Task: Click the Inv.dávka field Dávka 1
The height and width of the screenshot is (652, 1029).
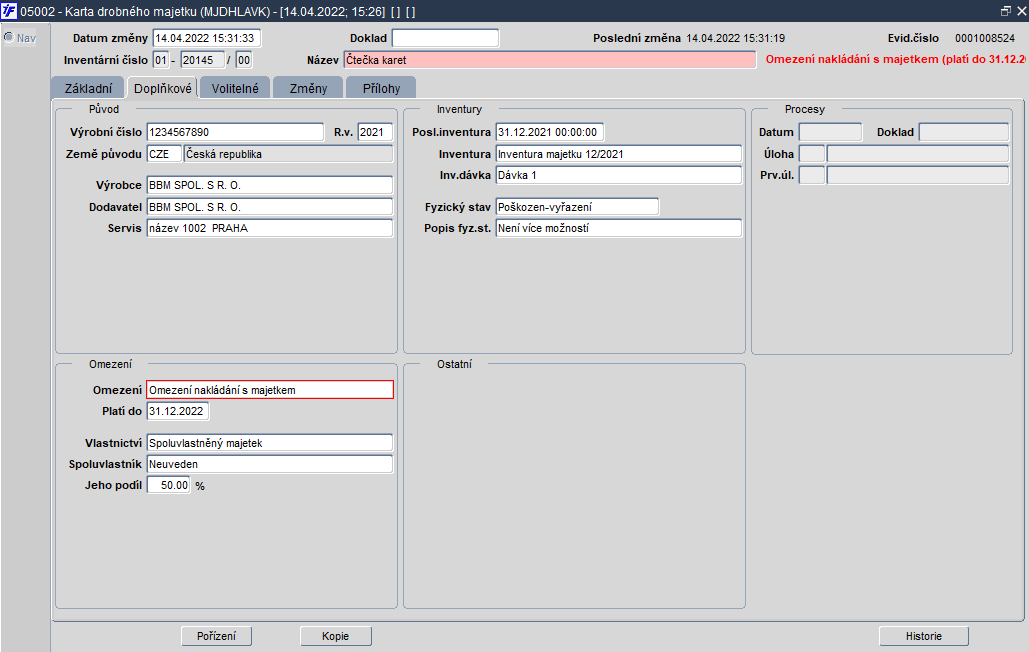Action: (x=619, y=175)
